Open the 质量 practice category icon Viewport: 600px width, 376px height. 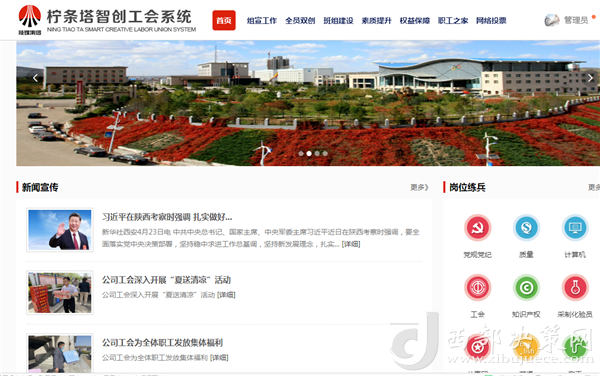pos(526,228)
